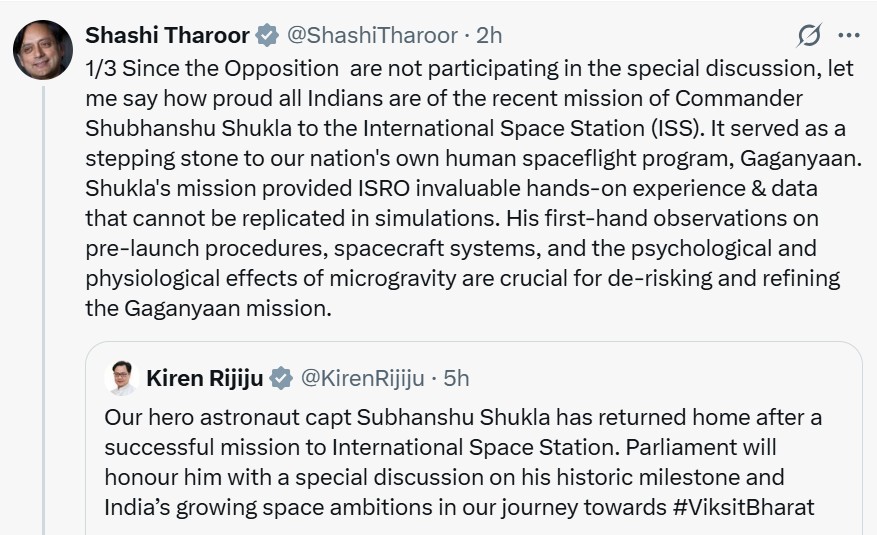Click Shashi Tharoor's verified badge
877x535 pixels.
(x=267, y=36)
